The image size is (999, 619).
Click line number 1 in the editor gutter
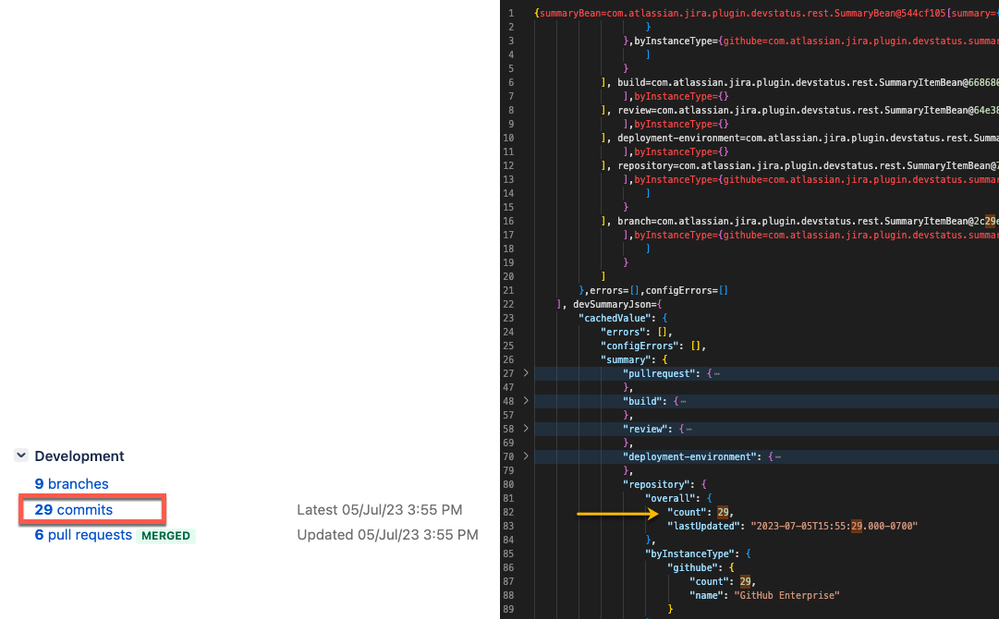(x=511, y=13)
